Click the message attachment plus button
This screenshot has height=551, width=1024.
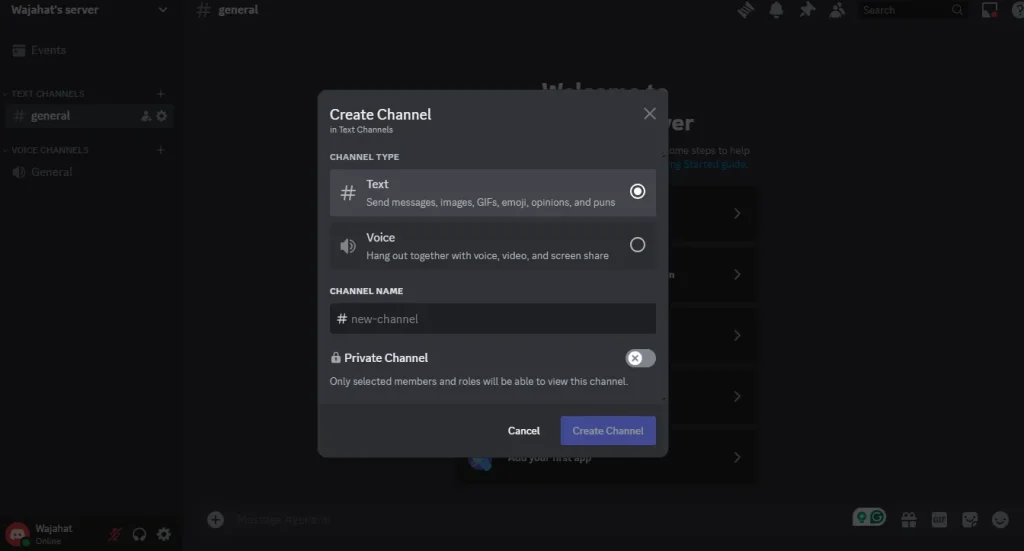pyautogui.click(x=216, y=520)
